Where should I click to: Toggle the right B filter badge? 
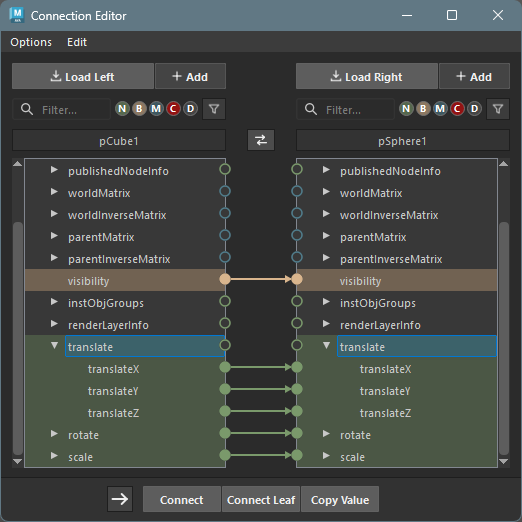[x=423, y=109]
